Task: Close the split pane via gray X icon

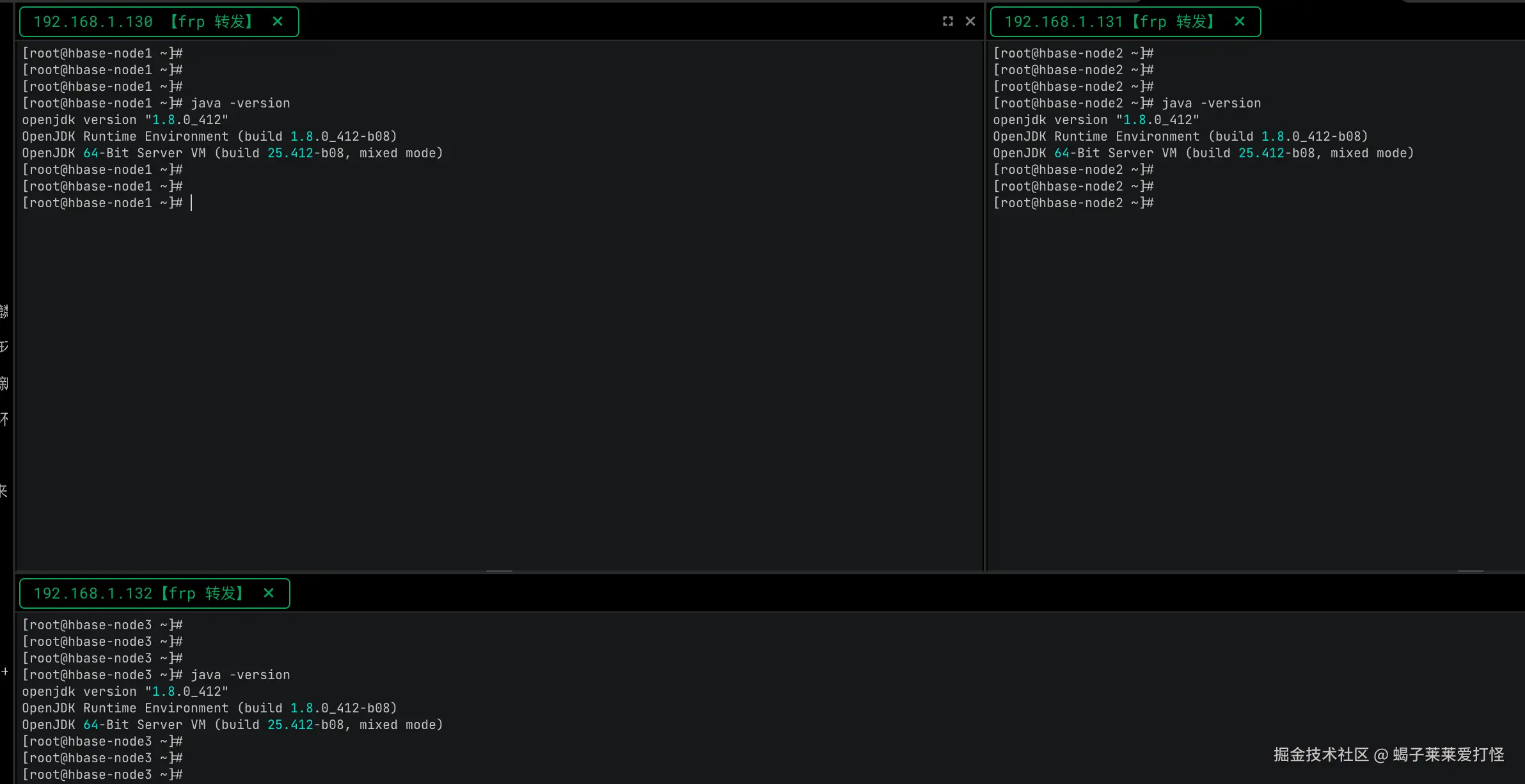Action: (970, 22)
